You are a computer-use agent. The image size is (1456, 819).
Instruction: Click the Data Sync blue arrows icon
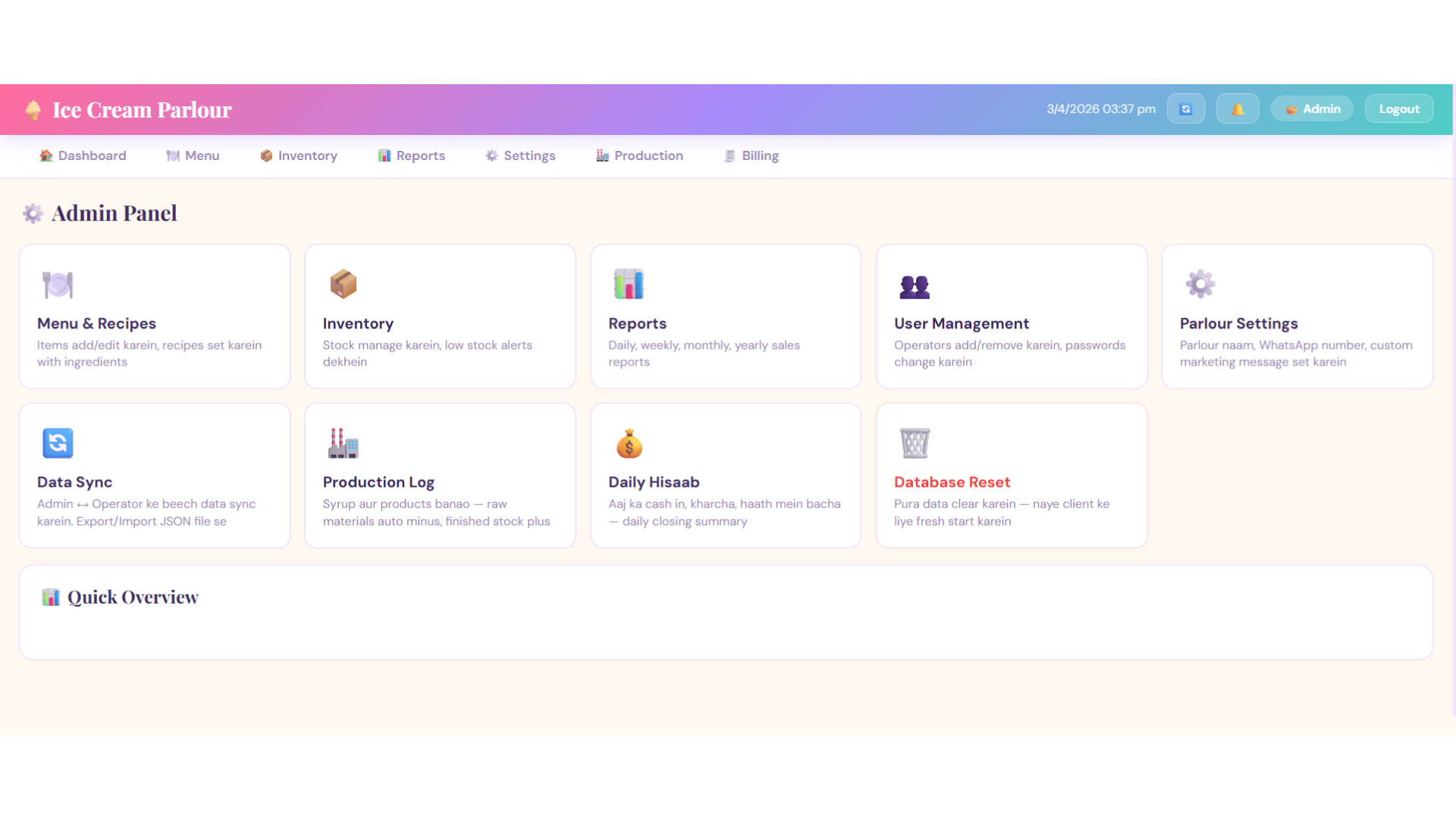click(58, 443)
